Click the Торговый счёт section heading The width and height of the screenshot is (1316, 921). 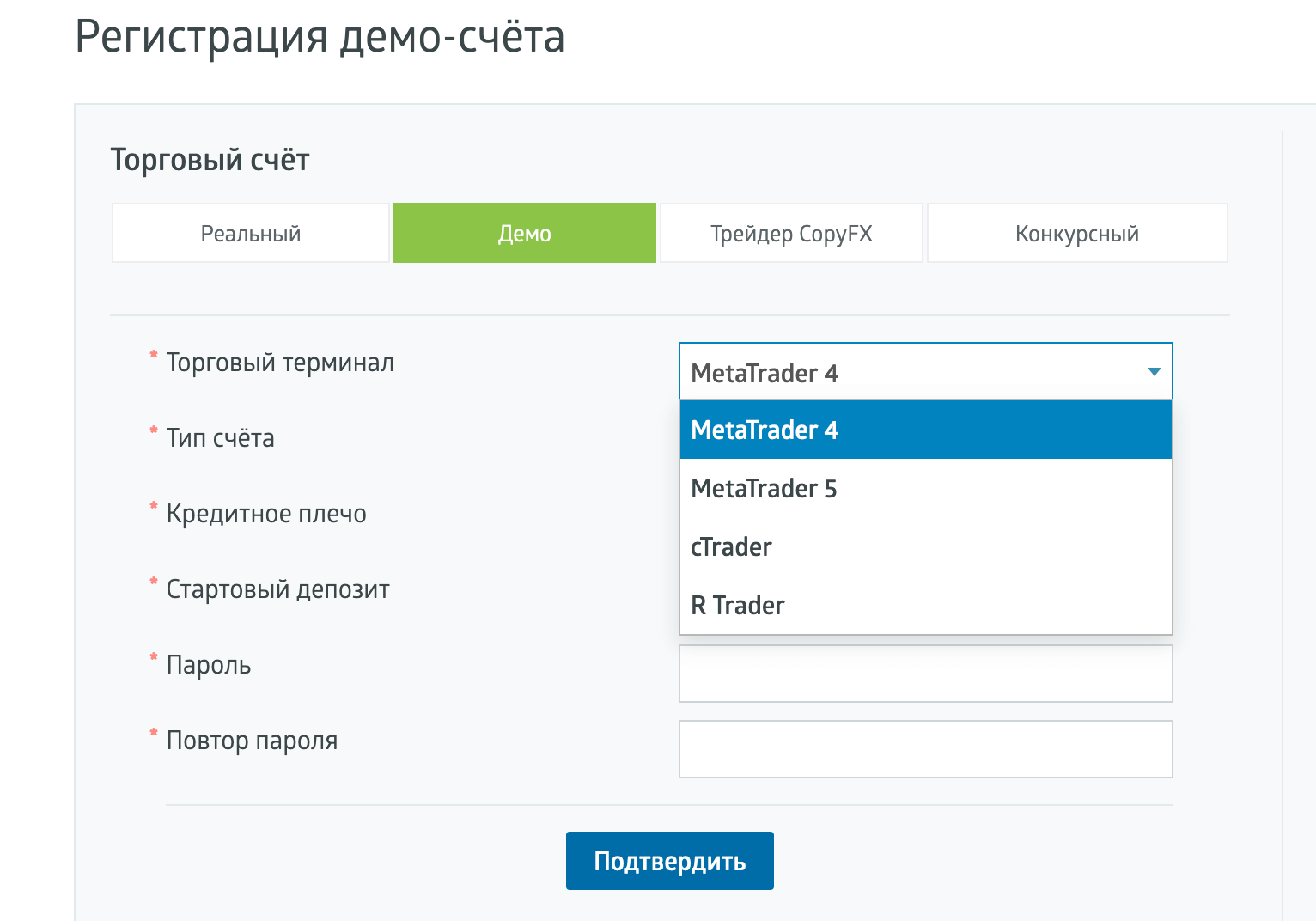(x=210, y=160)
